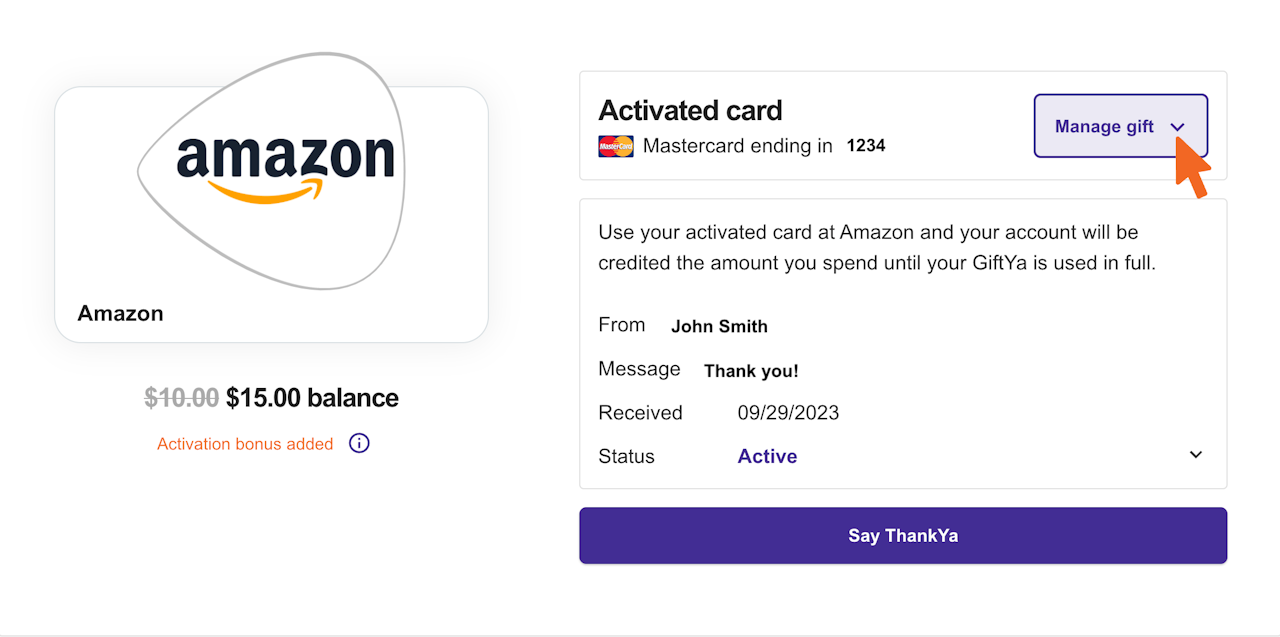Click the Active status value
1280x637 pixels.
(x=767, y=456)
